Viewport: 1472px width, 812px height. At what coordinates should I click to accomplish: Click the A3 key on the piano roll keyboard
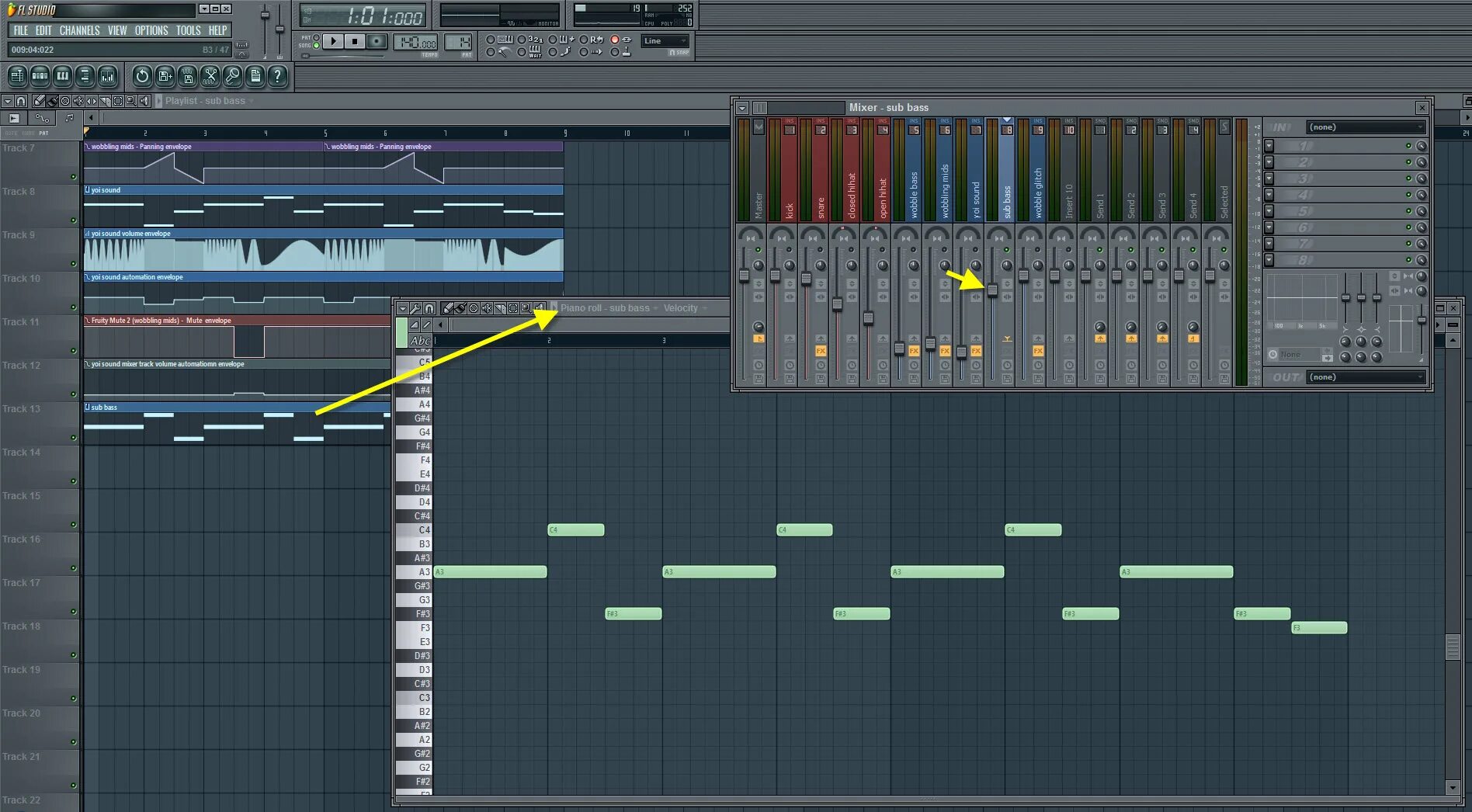414,572
